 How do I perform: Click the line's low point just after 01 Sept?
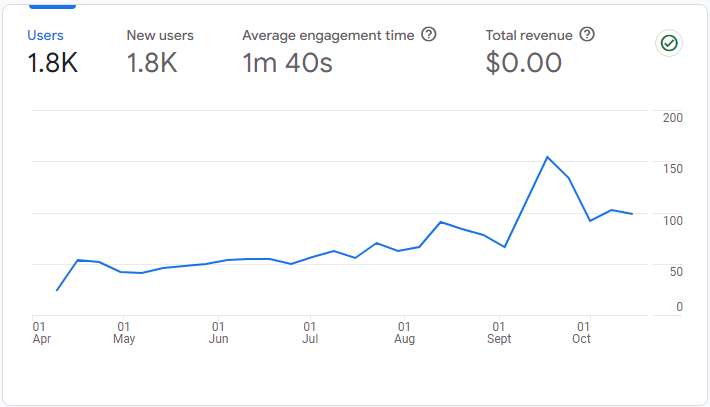point(505,247)
